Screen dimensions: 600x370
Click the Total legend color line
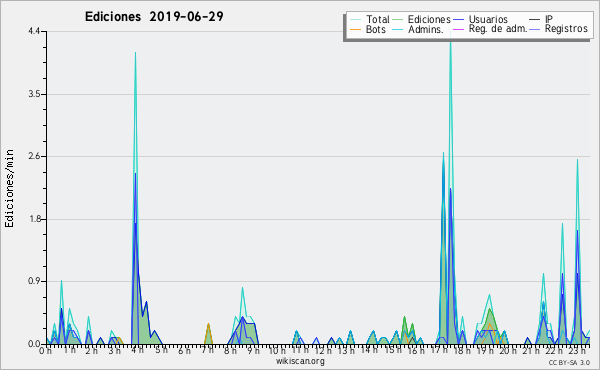[355, 20]
